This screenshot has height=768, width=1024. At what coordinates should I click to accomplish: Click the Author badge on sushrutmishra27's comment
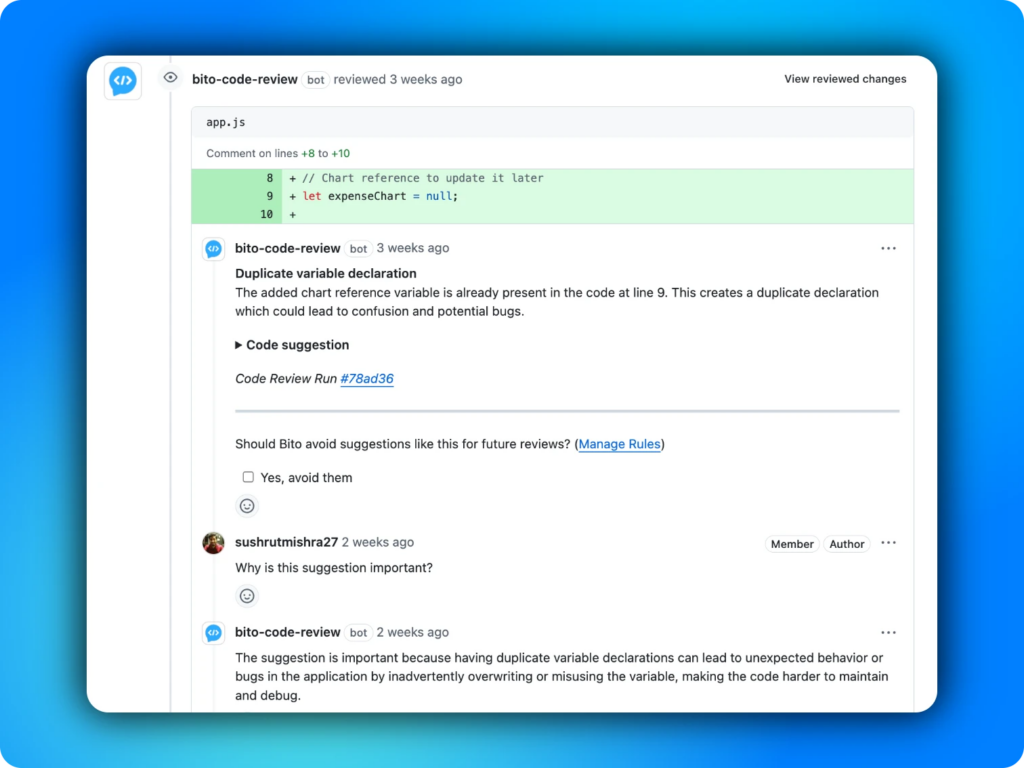coord(847,544)
